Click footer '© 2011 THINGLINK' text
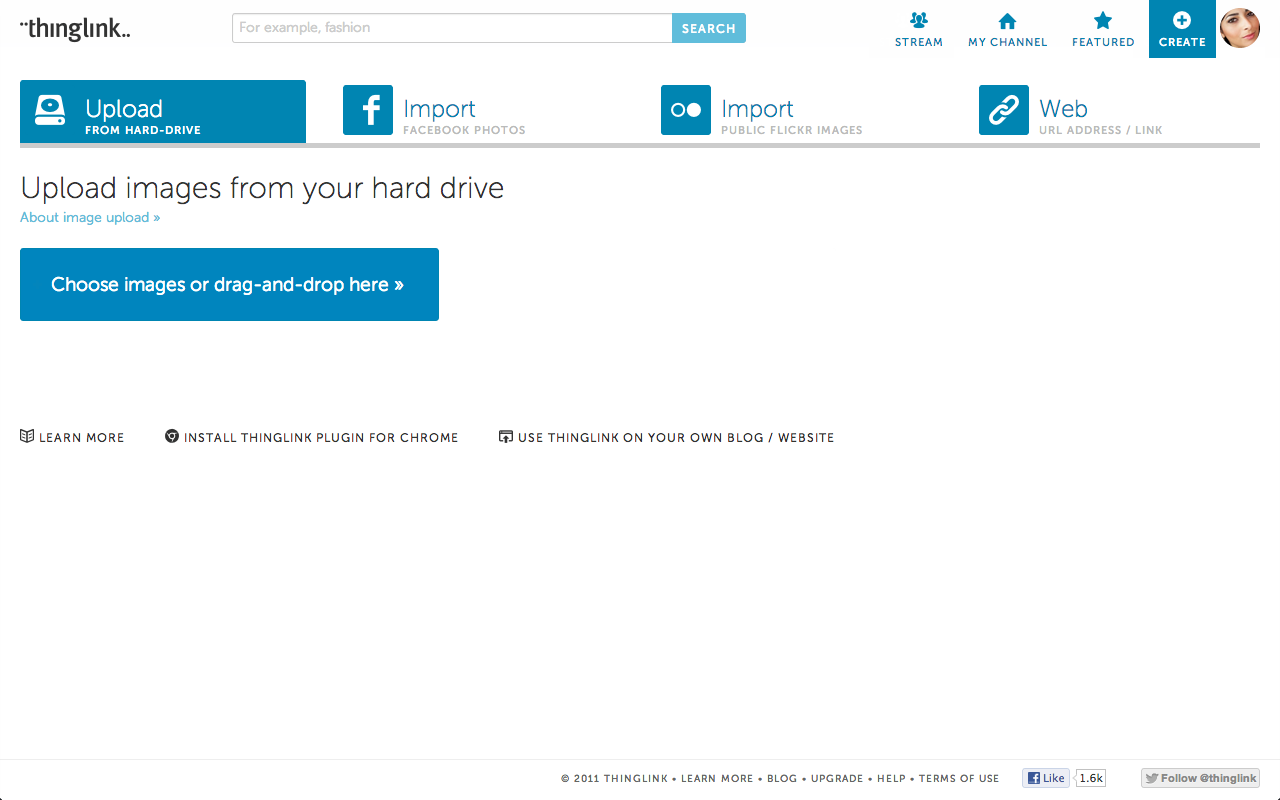Viewport: 1280px width, 800px height. tap(614, 778)
